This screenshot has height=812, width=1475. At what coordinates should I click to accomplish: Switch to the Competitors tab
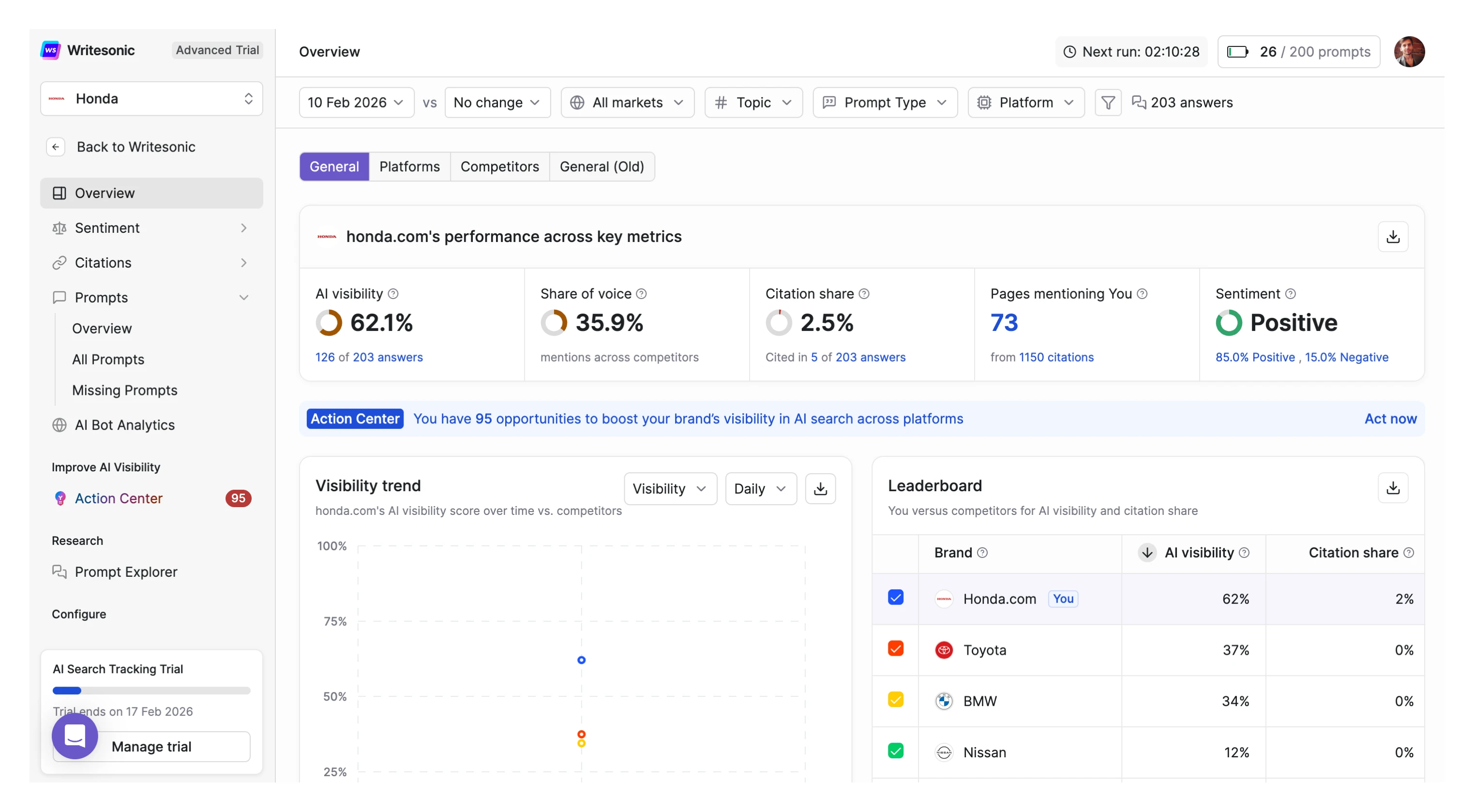500,166
